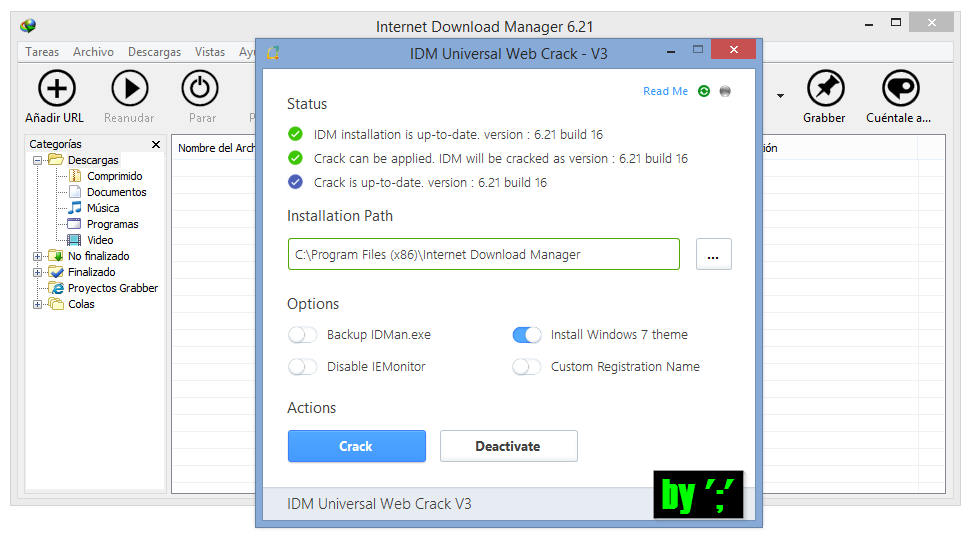The image size is (970, 538).
Task: Click the green refresh icon beside Read Me
Action: click(704, 91)
